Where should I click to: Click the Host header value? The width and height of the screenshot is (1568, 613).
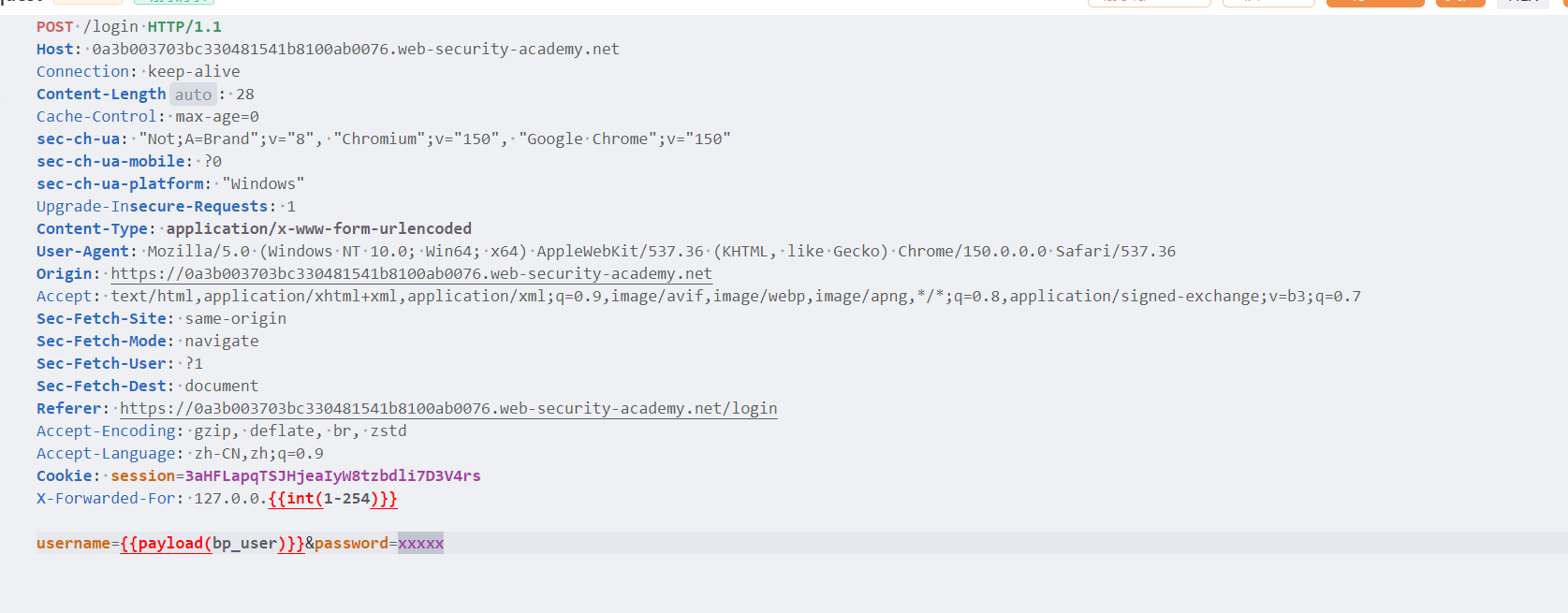point(356,50)
